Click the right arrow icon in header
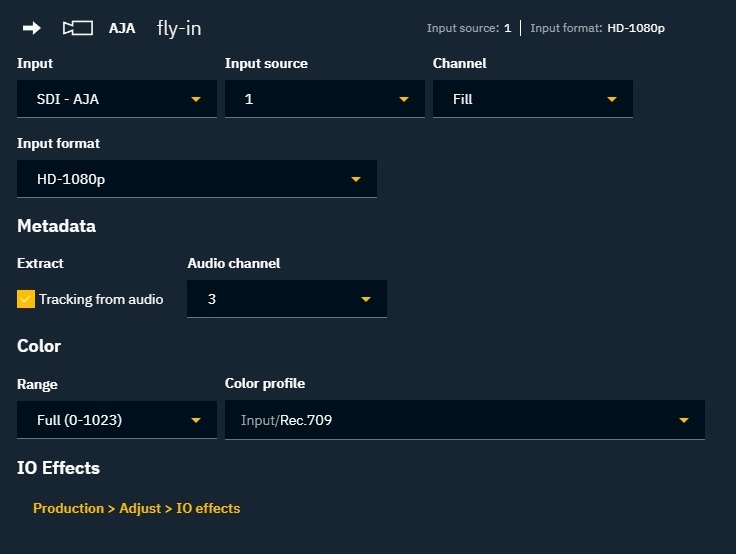 coord(32,28)
